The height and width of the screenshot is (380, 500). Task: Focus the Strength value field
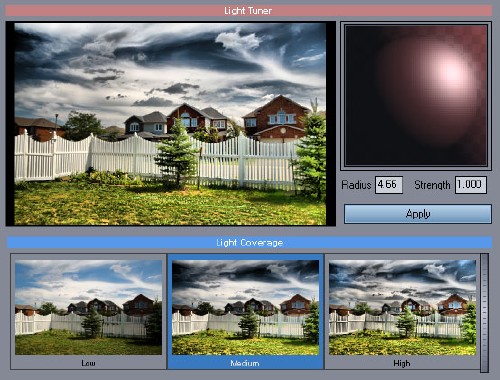point(471,185)
